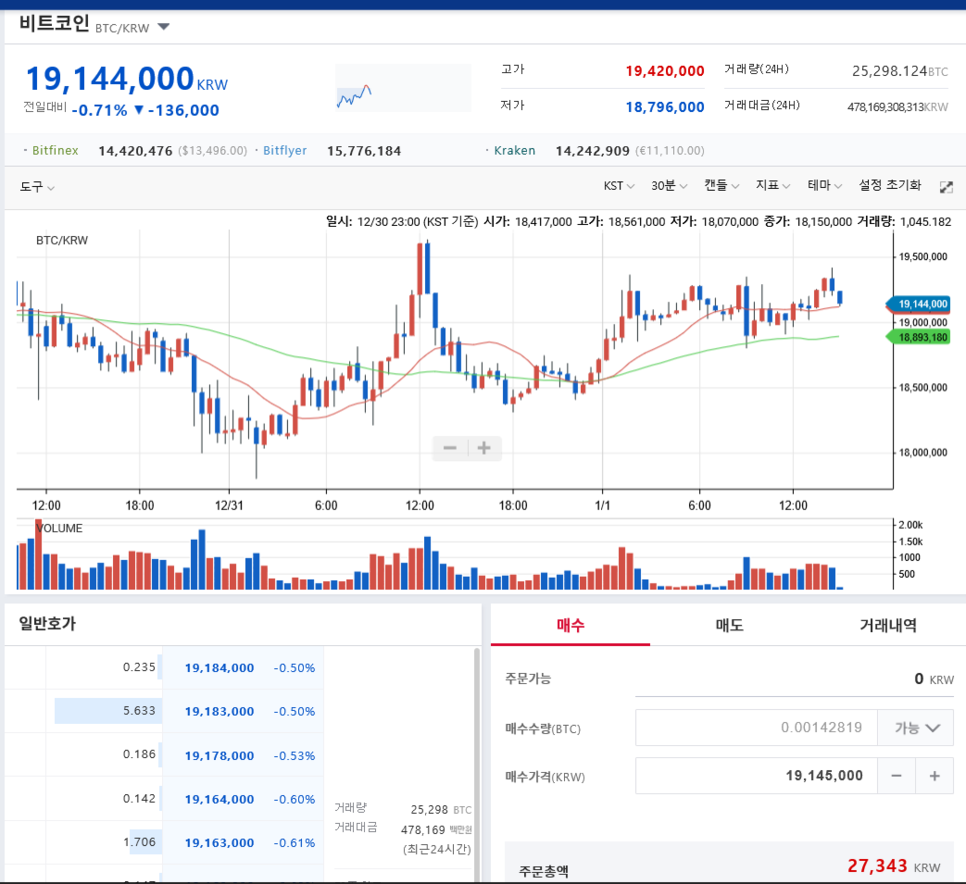966x884 pixels.
Task: Click the 저가 value 18,796,000
Action: click(x=665, y=107)
